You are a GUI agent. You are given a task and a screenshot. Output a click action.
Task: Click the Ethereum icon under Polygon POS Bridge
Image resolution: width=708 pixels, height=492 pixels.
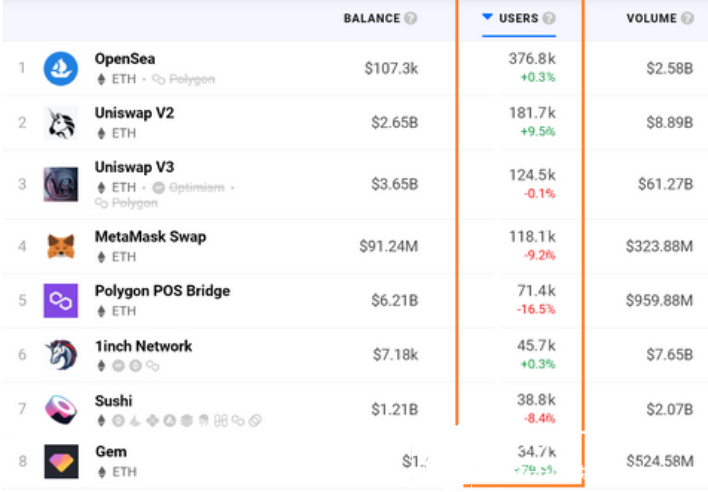(102, 311)
